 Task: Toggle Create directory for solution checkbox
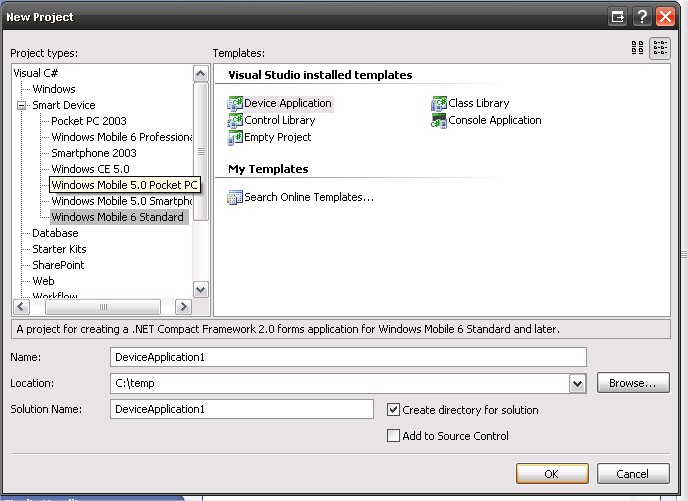point(393,410)
